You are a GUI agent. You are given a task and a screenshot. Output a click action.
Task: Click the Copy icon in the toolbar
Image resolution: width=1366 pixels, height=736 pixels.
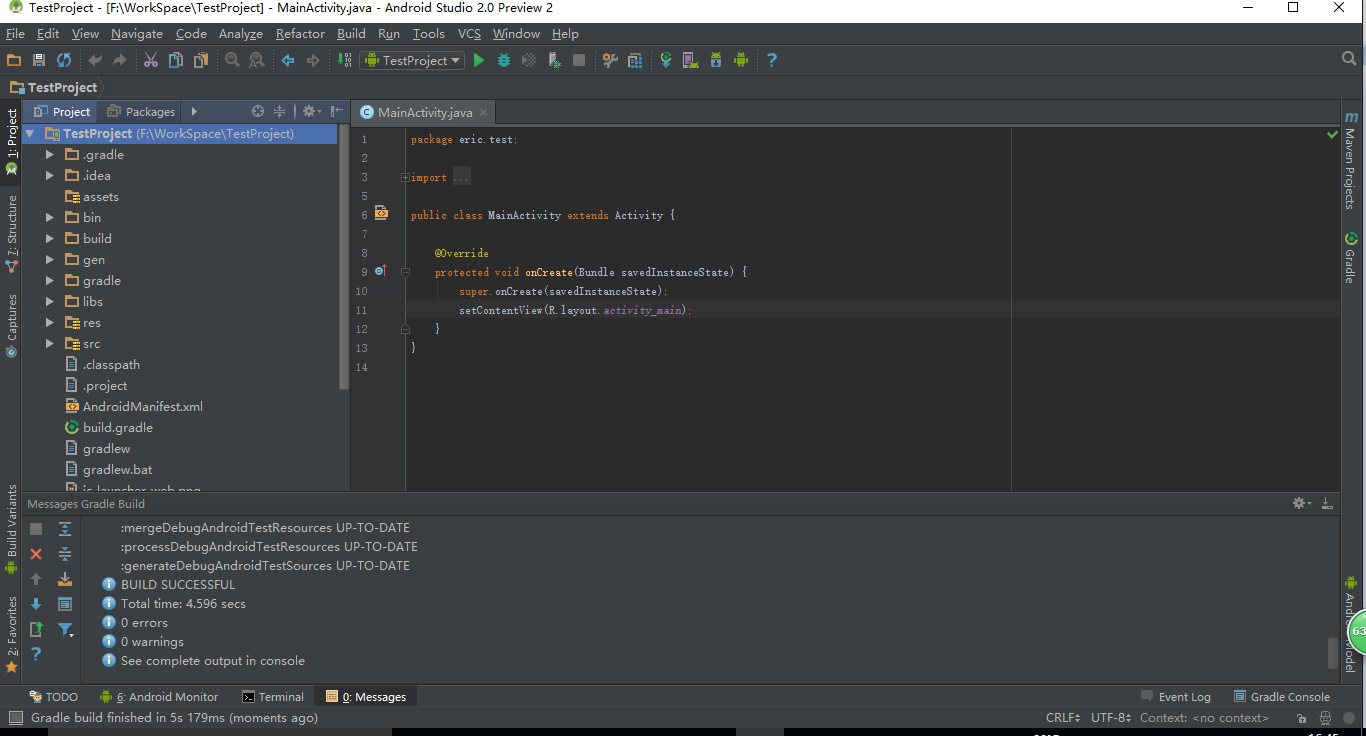(x=176, y=60)
